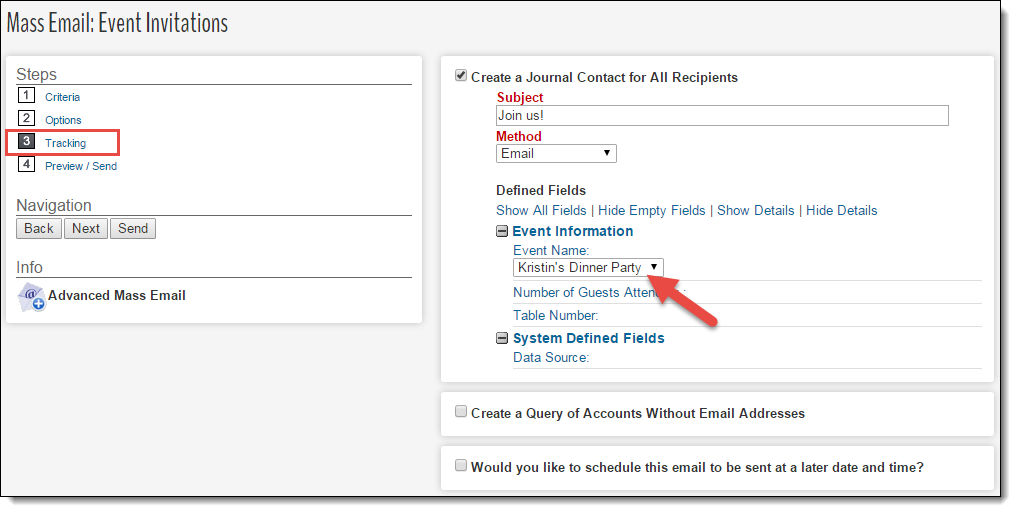This screenshot has height=512, width=1016.
Task: Select the Preview / Send step
Action: 81,166
